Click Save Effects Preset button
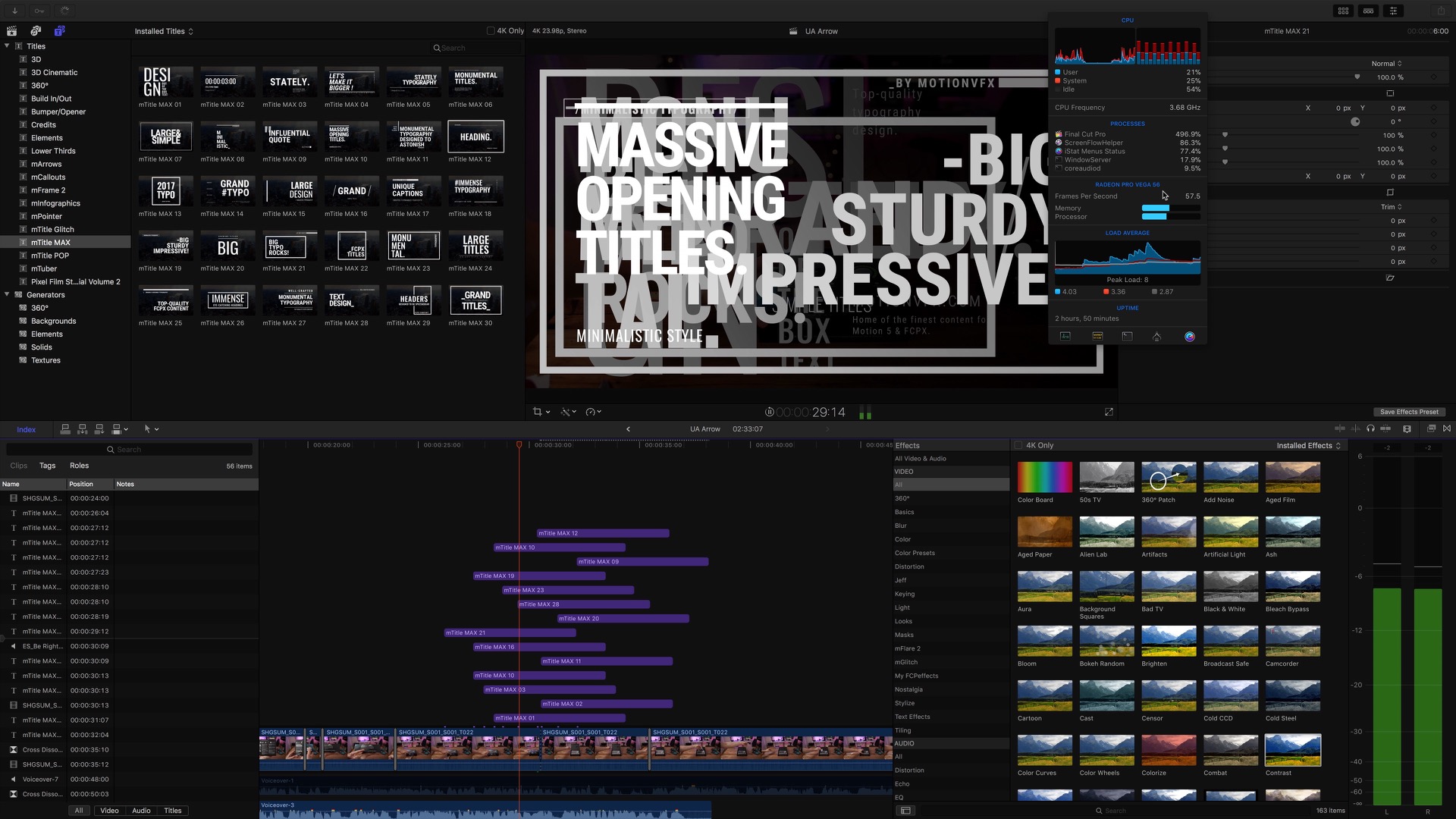 tap(1408, 412)
